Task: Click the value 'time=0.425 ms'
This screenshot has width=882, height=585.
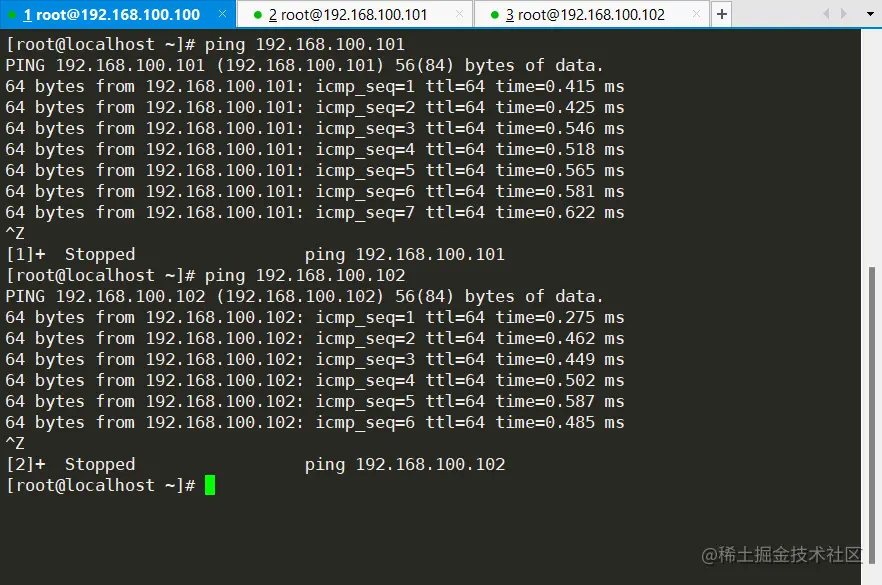Action: pos(560,107)
